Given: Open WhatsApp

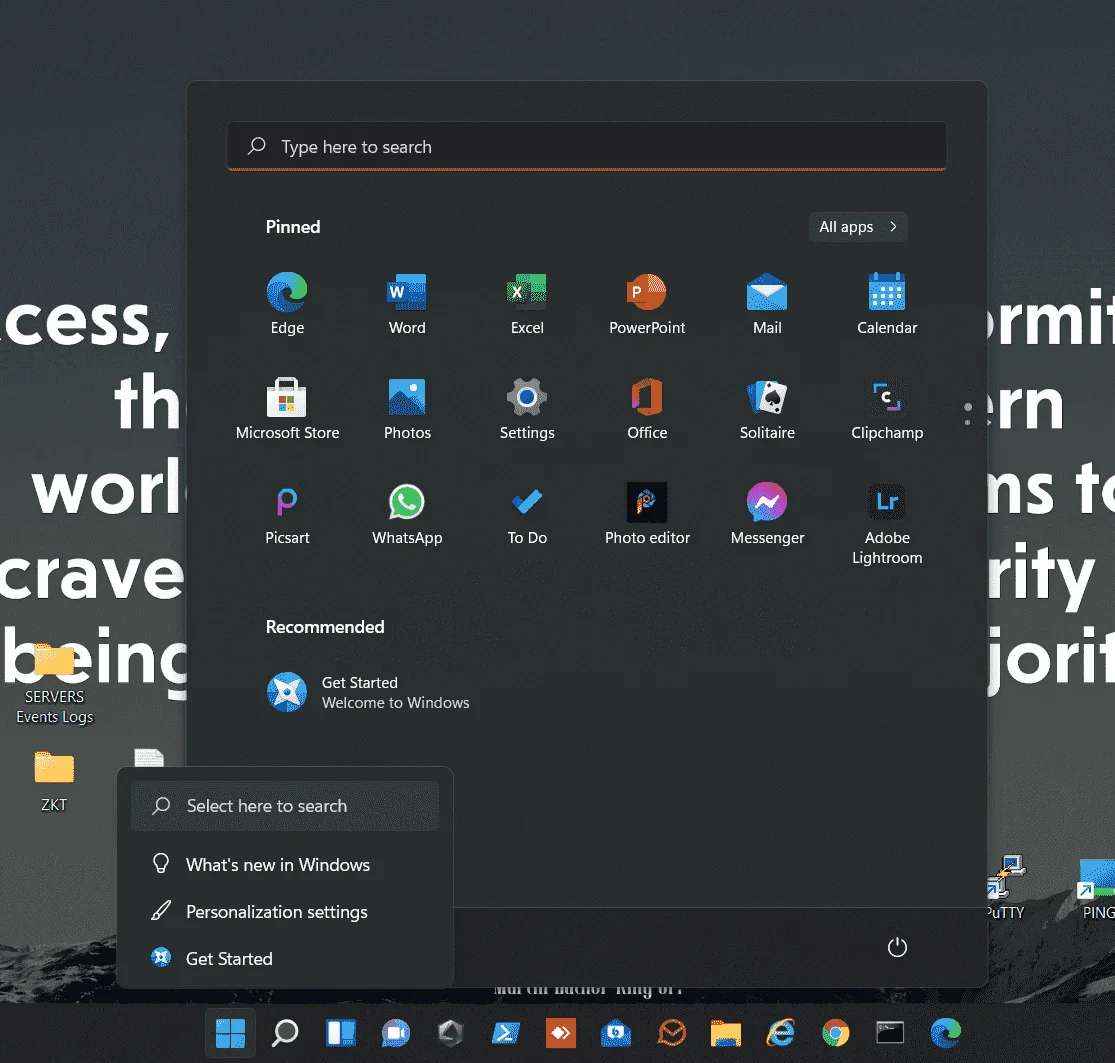Looking at the screenshot, I should pyautogui.click(x=407, y=514).
